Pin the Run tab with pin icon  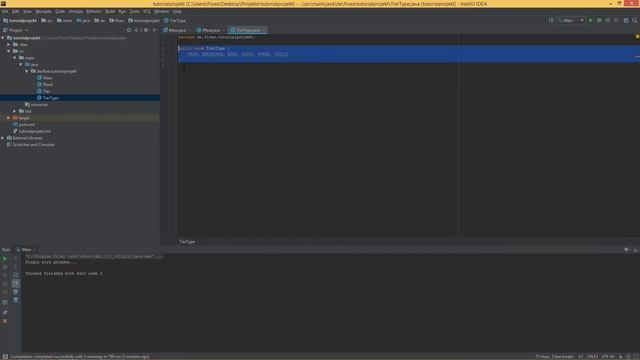[5, 313]
